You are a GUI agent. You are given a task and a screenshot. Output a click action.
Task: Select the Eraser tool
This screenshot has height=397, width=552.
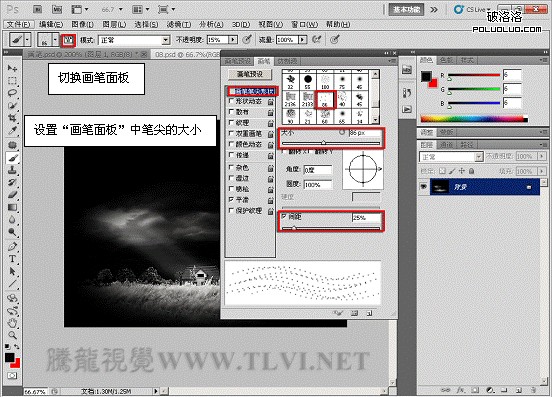pos(12,195)
